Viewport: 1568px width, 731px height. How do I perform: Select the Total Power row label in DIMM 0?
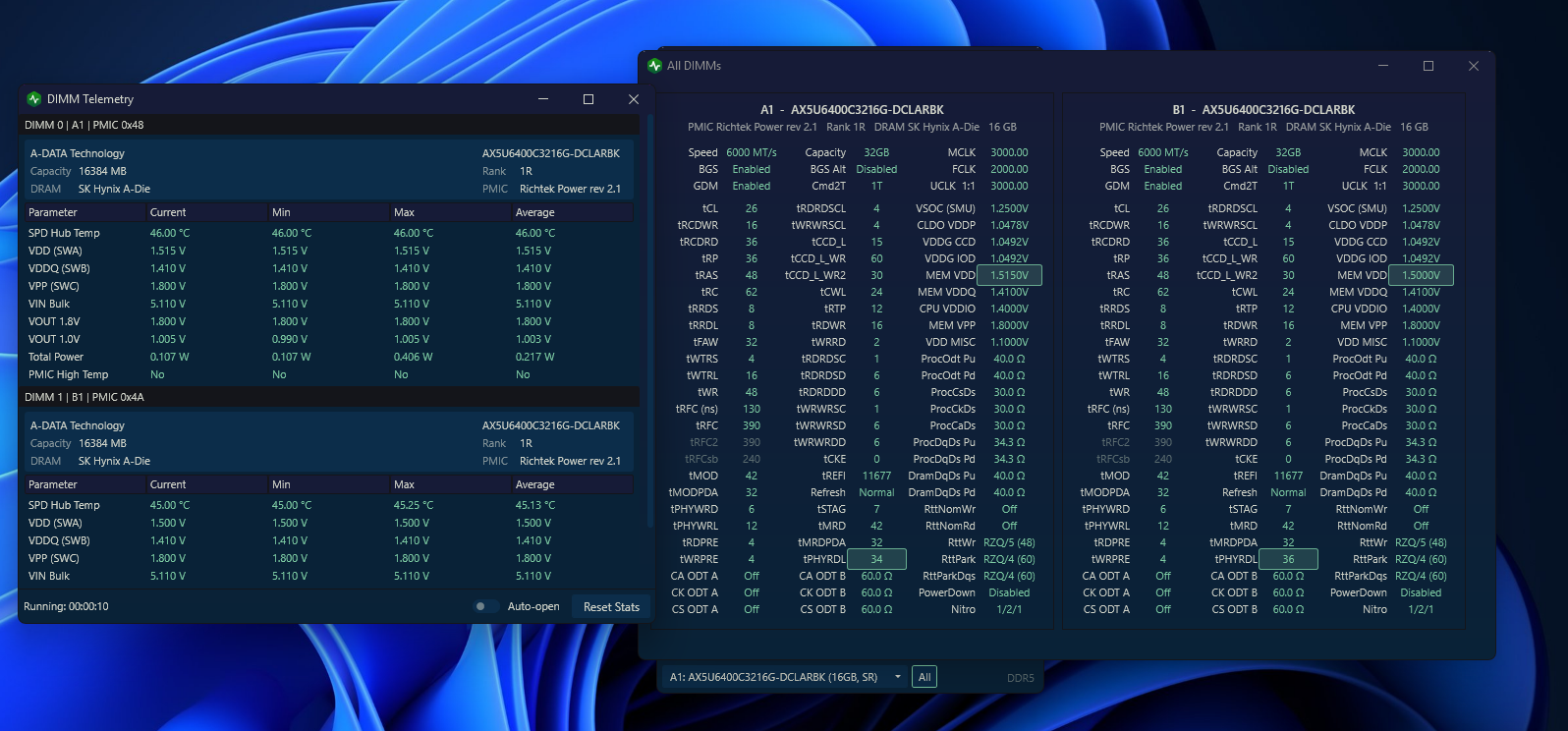pyautogui.click(x=56, y=357)
